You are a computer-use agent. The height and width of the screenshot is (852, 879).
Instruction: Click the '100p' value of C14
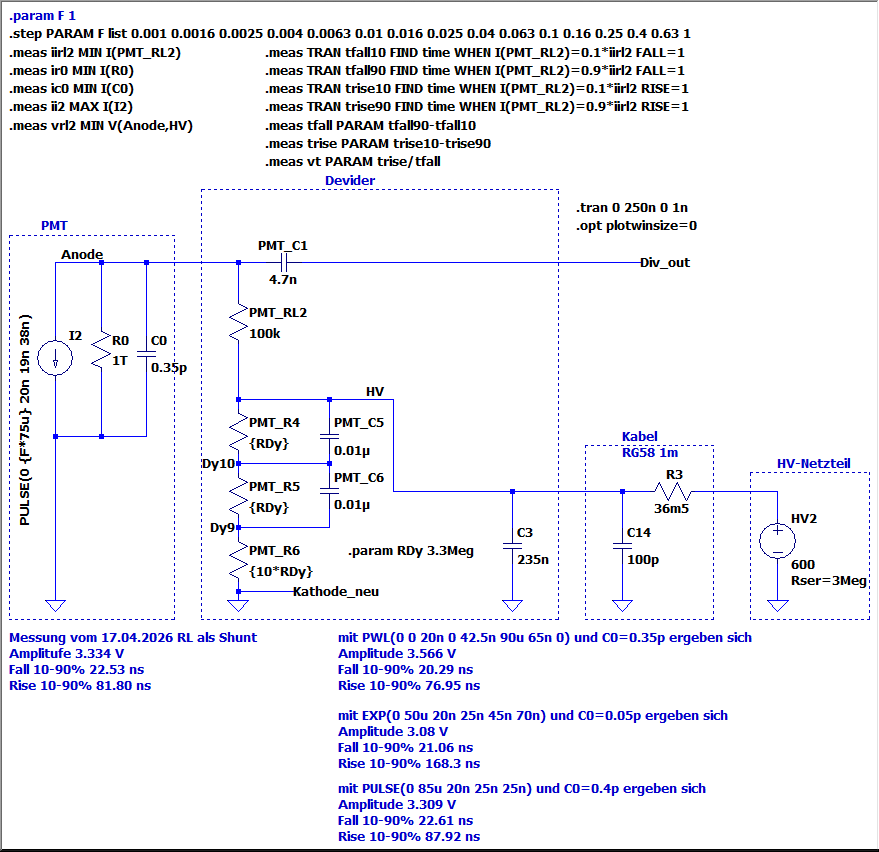643,559
